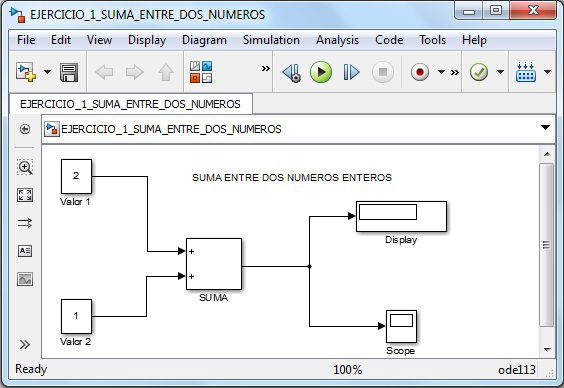The width and height of the screenshot is (564, 388).
Task: Click the Ready status text
Action: (31, 369)
